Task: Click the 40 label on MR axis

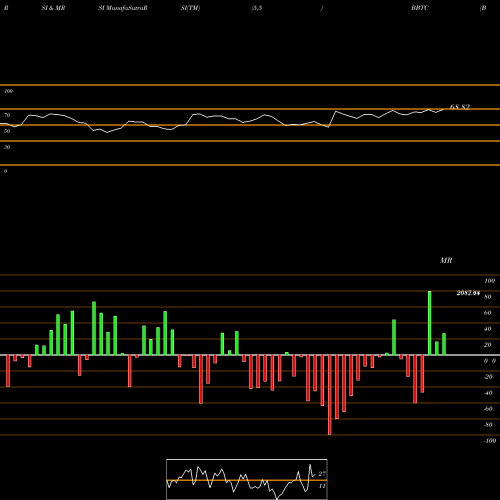Action: [488, 329]
